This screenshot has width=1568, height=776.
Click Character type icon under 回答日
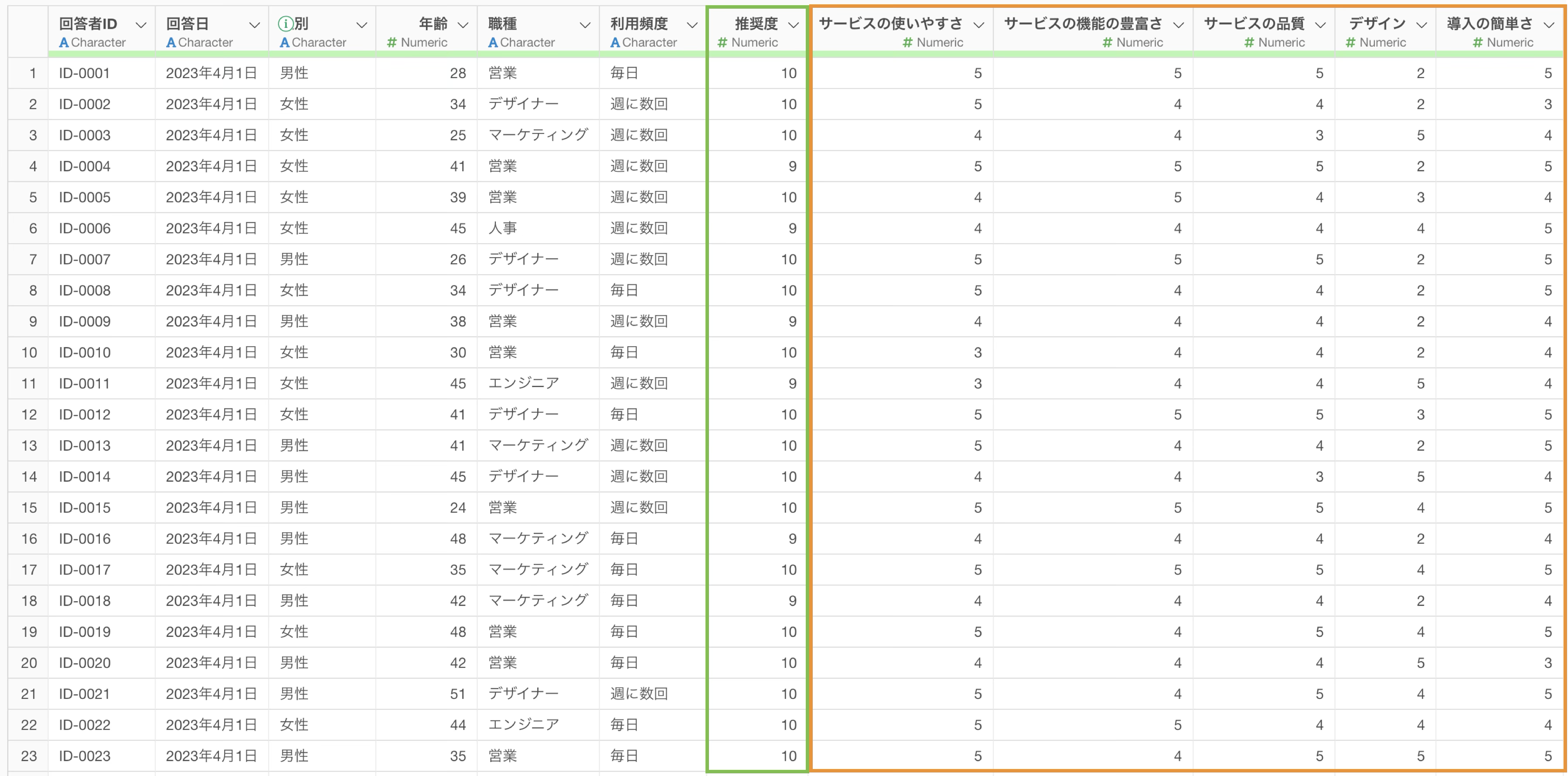click(170, 43)
